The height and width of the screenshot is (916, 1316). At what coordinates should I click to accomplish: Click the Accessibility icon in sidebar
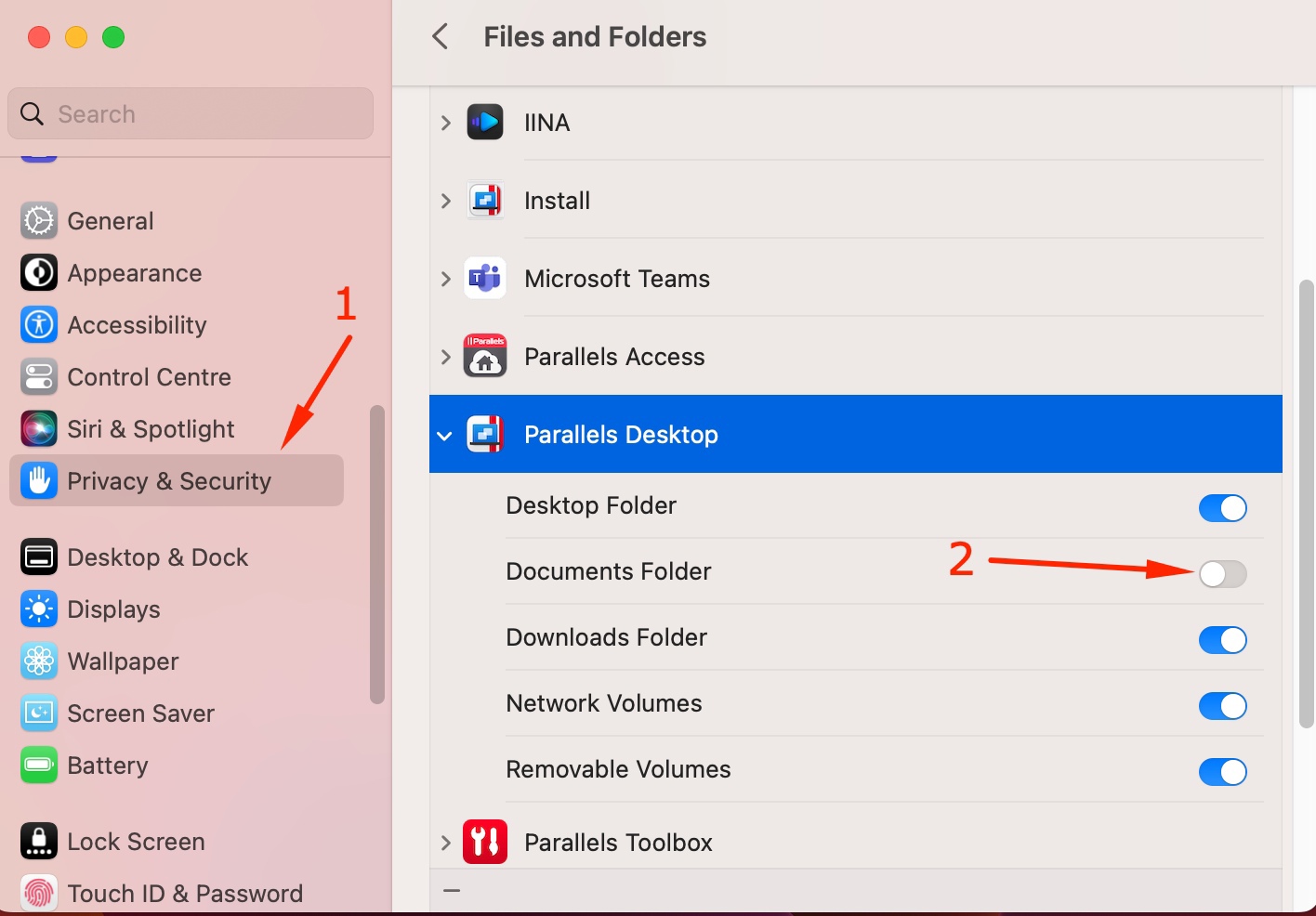click(39, 325)
